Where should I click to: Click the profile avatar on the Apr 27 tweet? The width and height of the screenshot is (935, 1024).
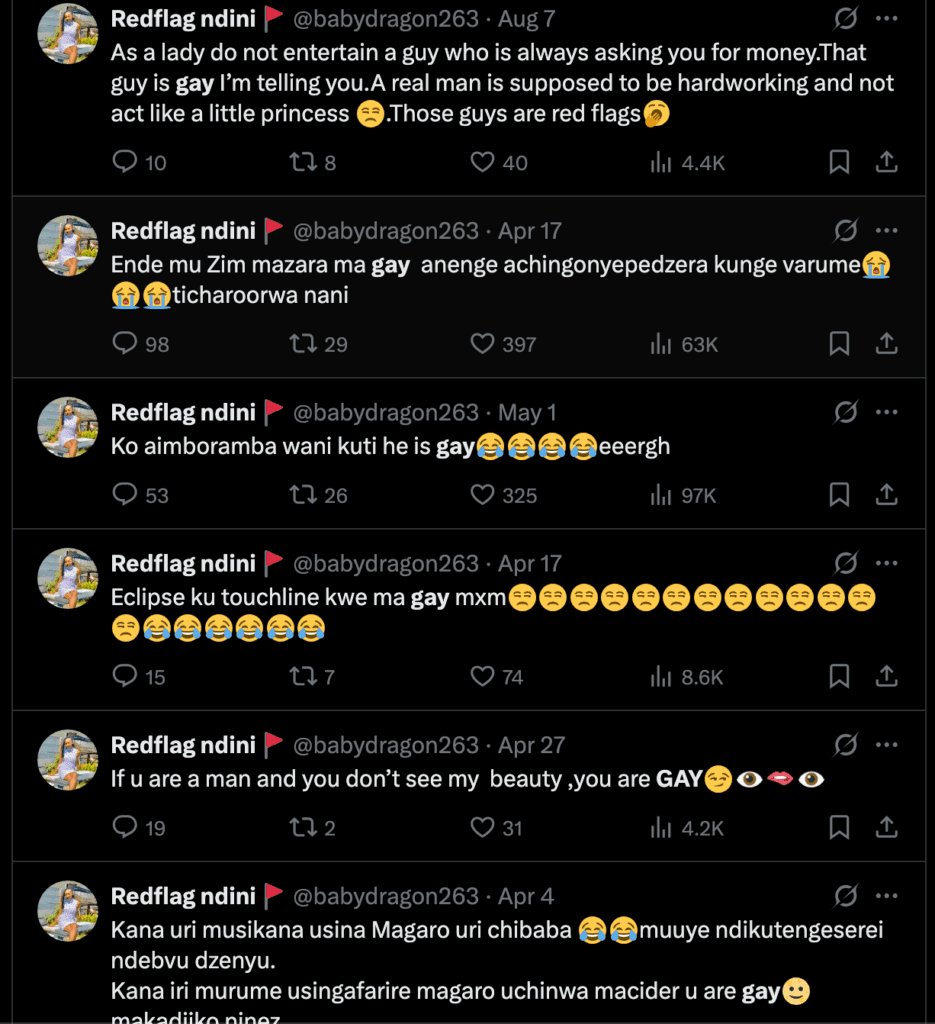coord(67,760)
